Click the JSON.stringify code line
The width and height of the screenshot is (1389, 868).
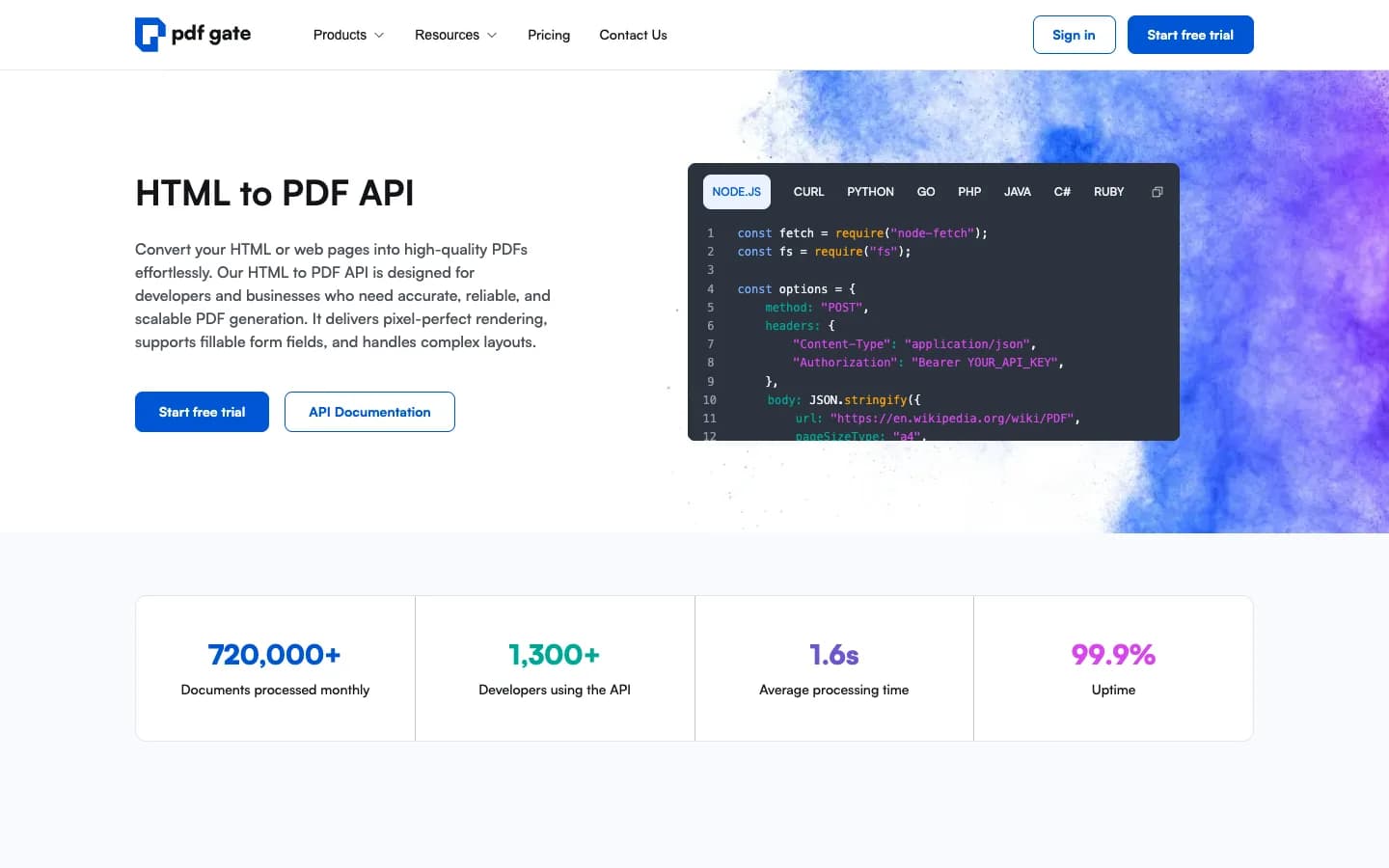pos(844,400)
